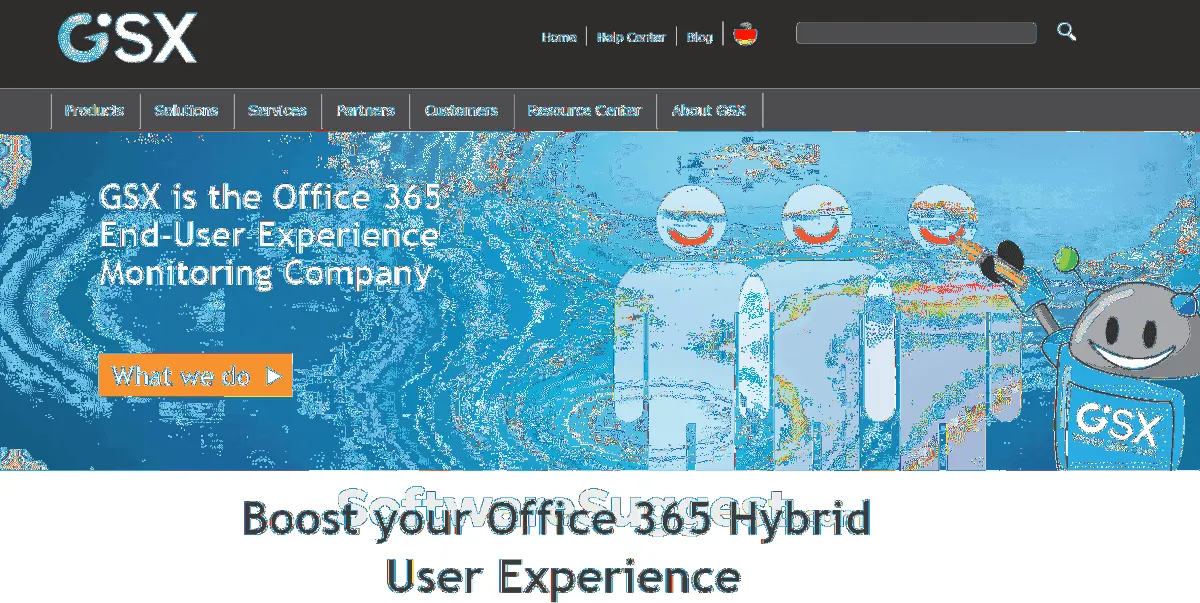Viewport: 1200px width, 603px height.
Task: Open the Customers menu
Action: pyautogui.click(x=461, y=110)
